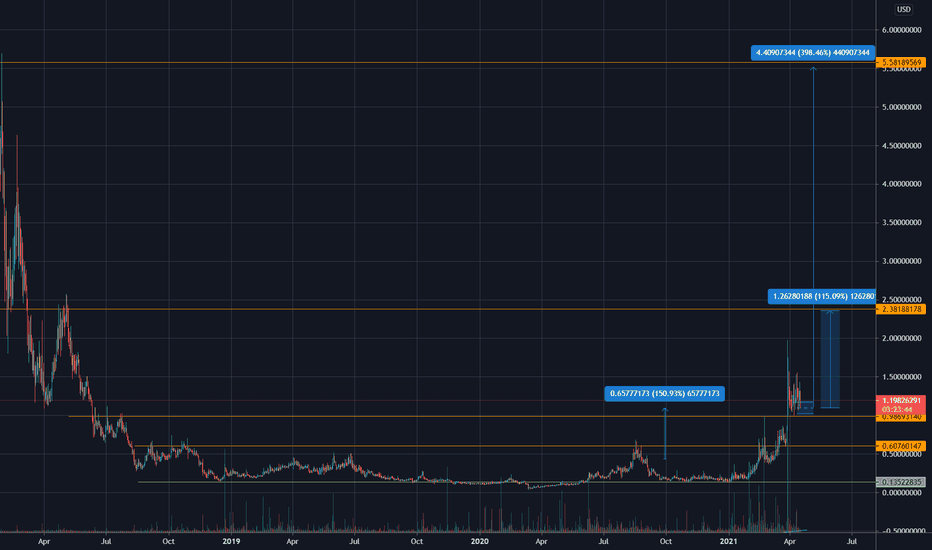Image resolution: width=932 pixels, height=550 pixels.
Task: Open the USD currency selector
Action: (903, 9)
